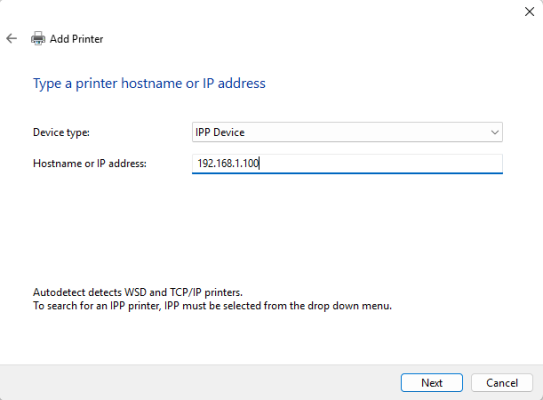Screen dimensions: 543x400
Task: Click the 'Autodetect detects WSD and TCP/IP printers.' text
Action: (138, 292)
